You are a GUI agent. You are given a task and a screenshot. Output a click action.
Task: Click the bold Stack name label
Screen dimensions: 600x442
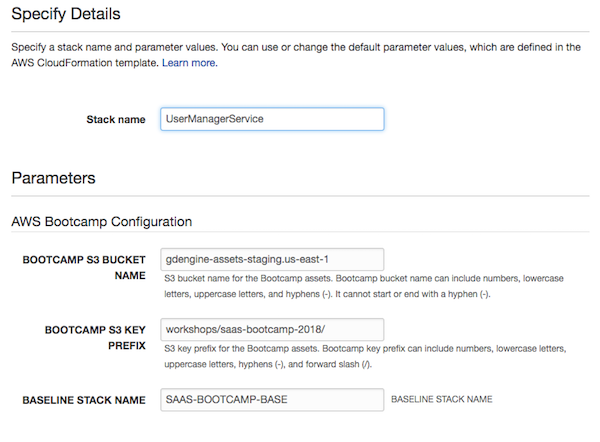pyautogui.click(x=116, y=119)
